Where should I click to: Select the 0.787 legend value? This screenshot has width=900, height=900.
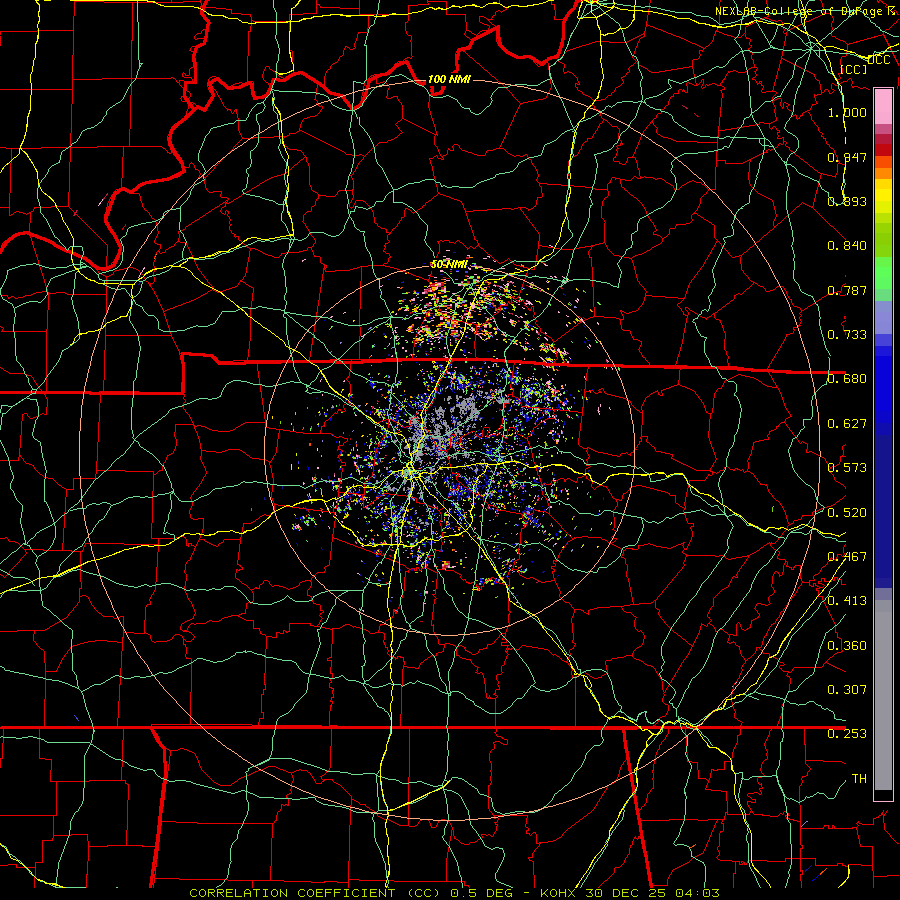pyautogui.click(x=847, y=290)
